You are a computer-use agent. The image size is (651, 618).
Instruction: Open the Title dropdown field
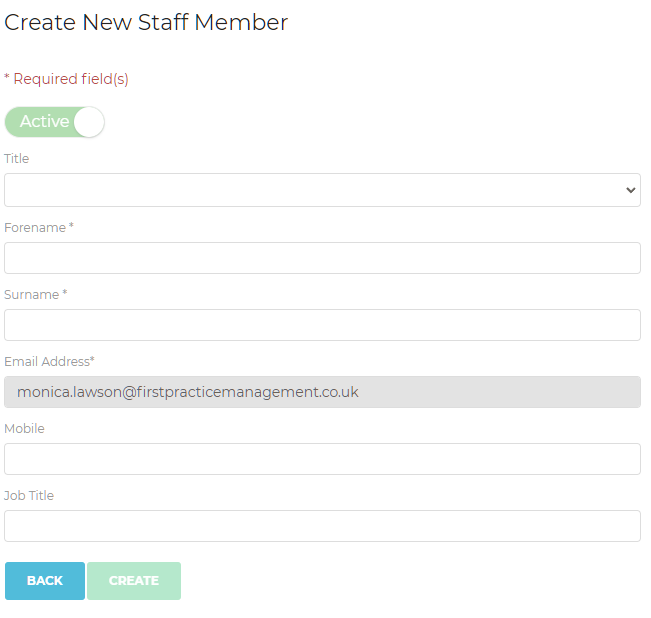[x=322, y=190]
